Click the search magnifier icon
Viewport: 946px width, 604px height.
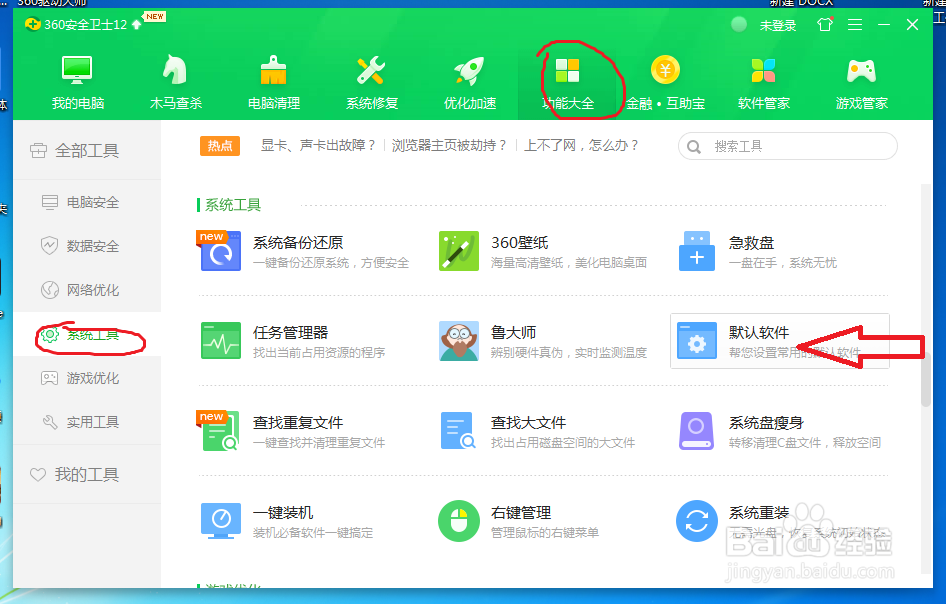tap(694, 147)
